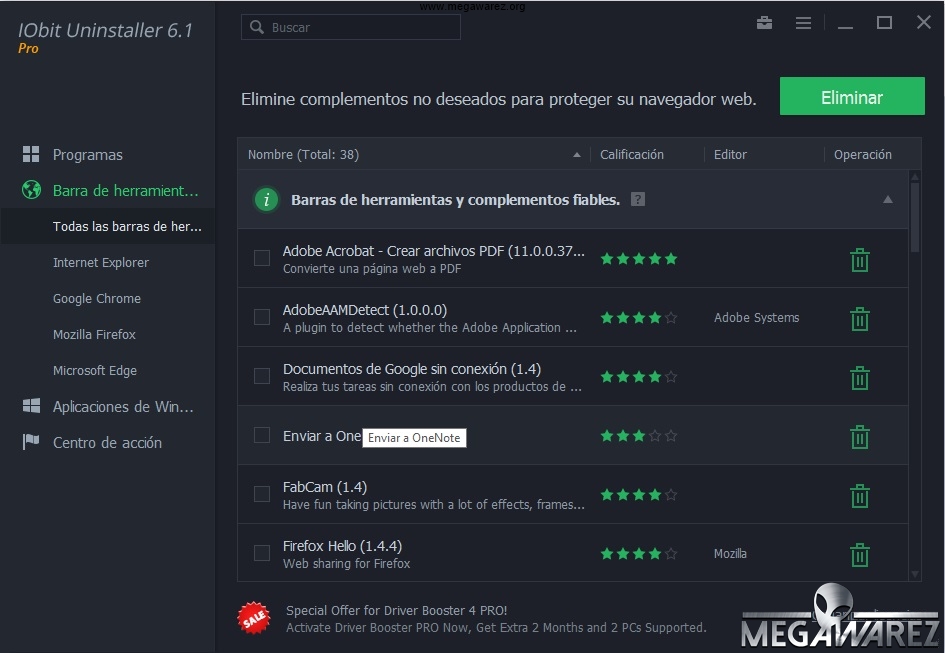945x653 pixels.
Task: Click Enviar a OneNote star rating
Action: (x=639, y=436)
